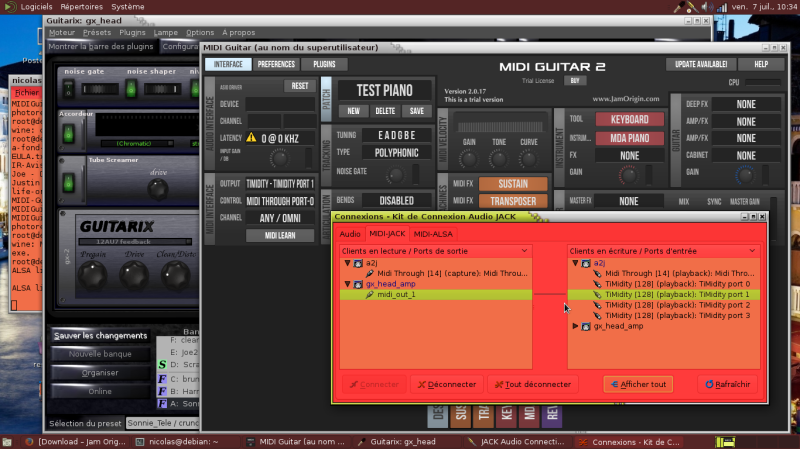Click the plug icon of TiMidity port 2
This screenshot has width=800, height=449.
[597, 305]
